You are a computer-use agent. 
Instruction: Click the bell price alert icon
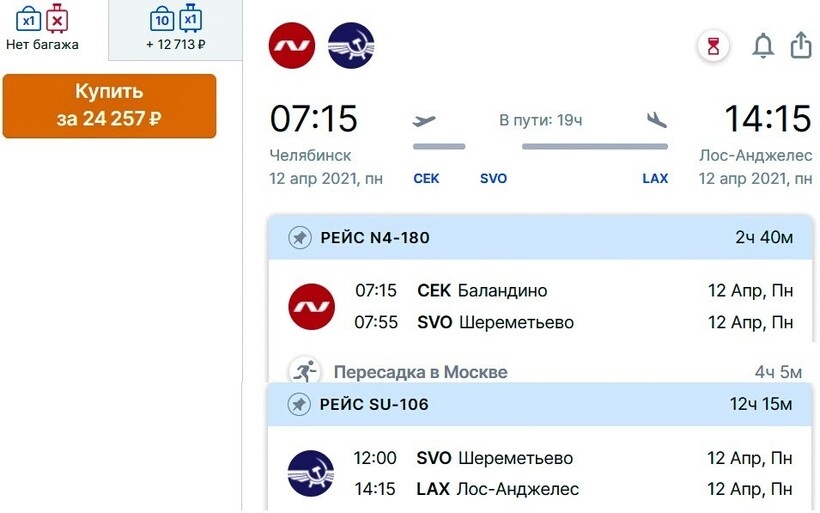[x=763, y=46]
